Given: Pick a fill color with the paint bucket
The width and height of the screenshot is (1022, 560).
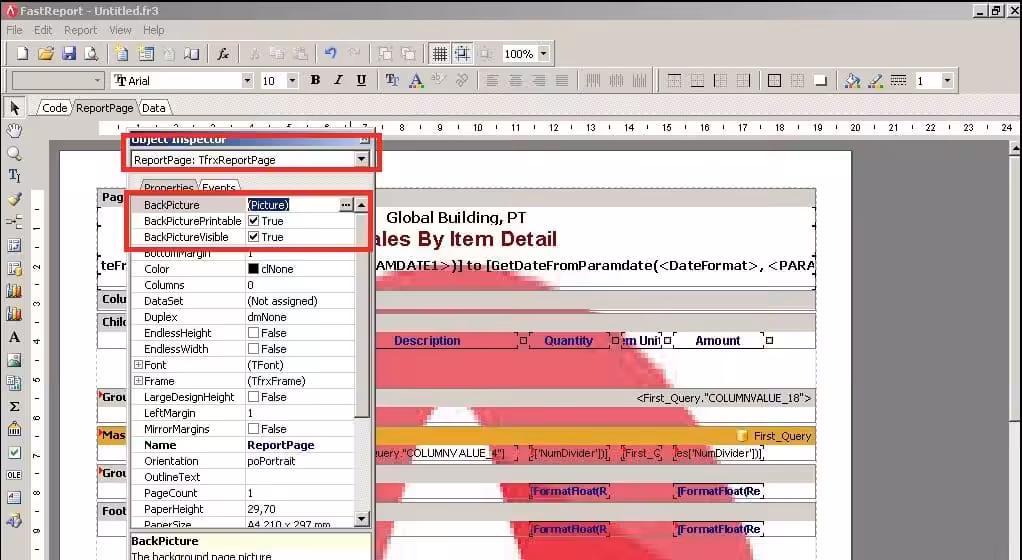Looking at the screenshot, I should [852, 80].
